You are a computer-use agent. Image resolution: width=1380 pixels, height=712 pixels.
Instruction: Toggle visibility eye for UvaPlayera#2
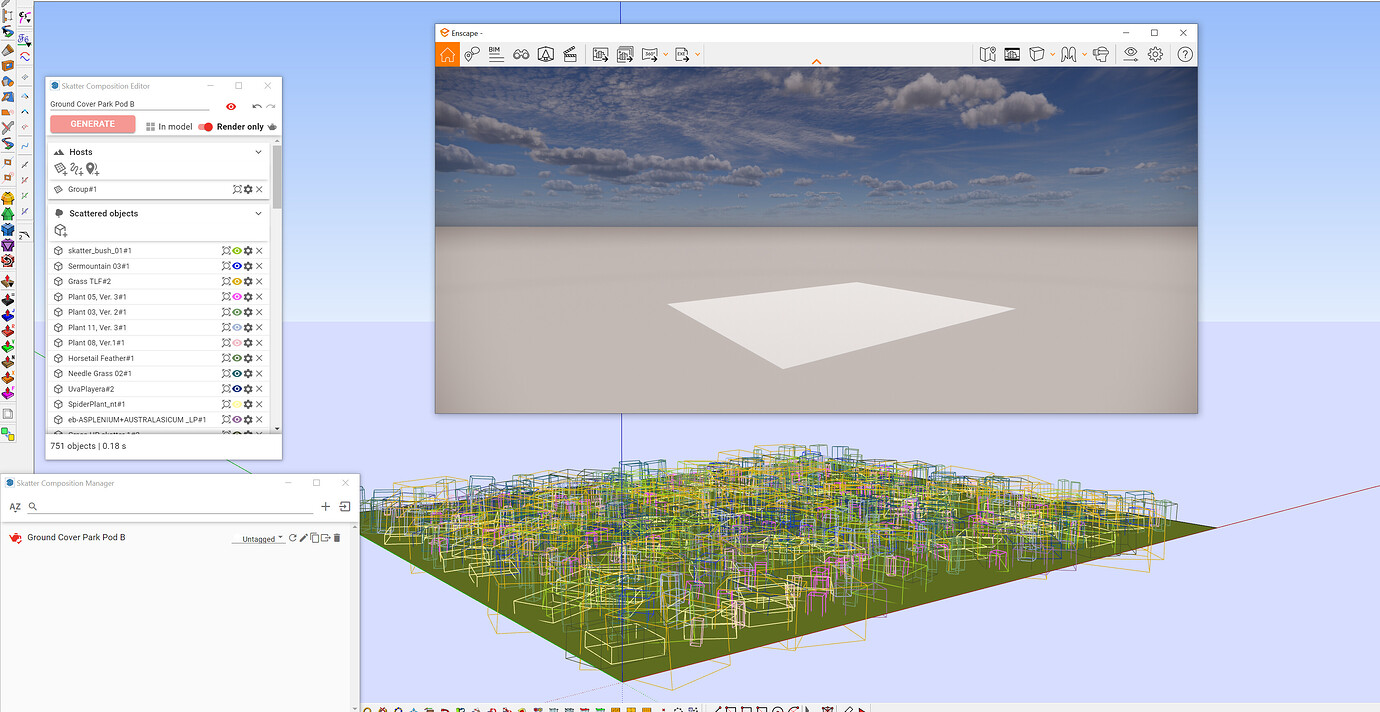pos(237,389)
